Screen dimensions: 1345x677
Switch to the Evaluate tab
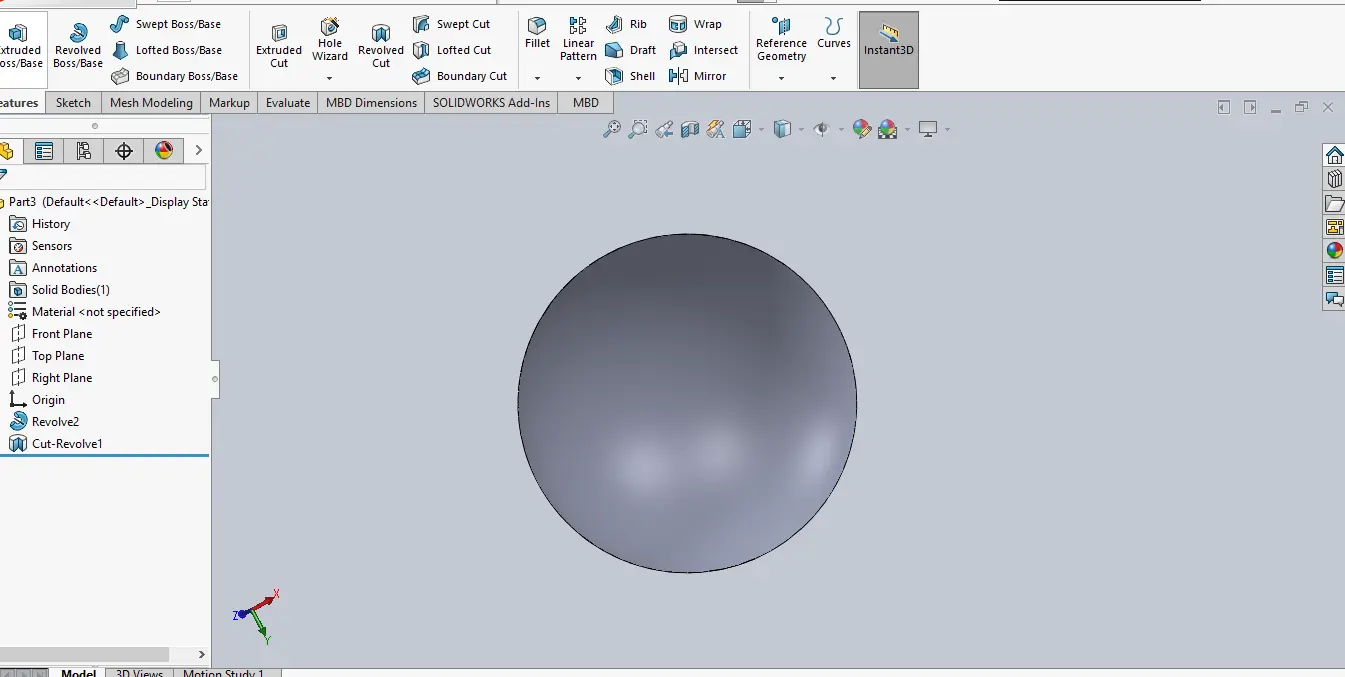point(288,102)
